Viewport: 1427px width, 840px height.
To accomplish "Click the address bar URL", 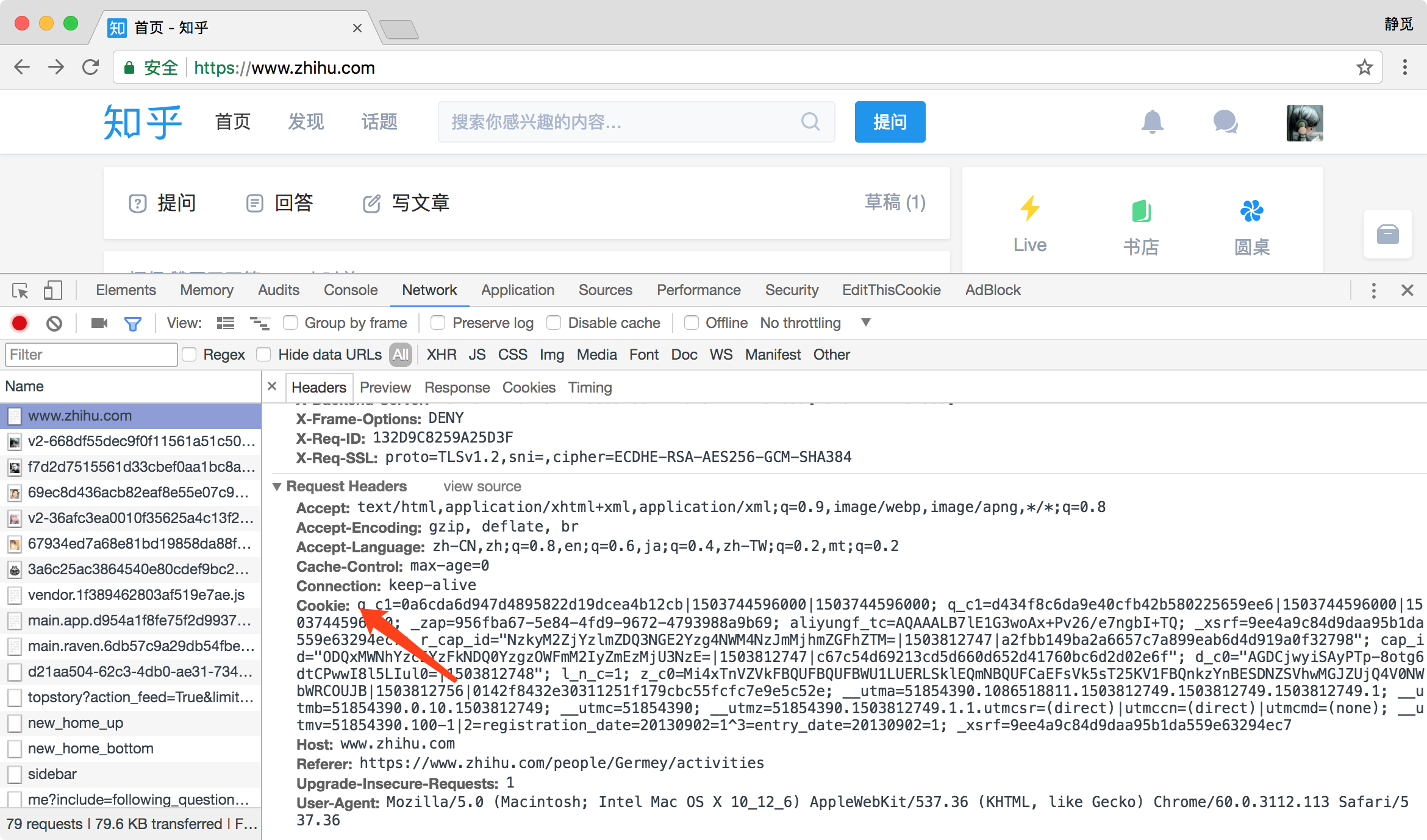I will click(x=284, y=68).
